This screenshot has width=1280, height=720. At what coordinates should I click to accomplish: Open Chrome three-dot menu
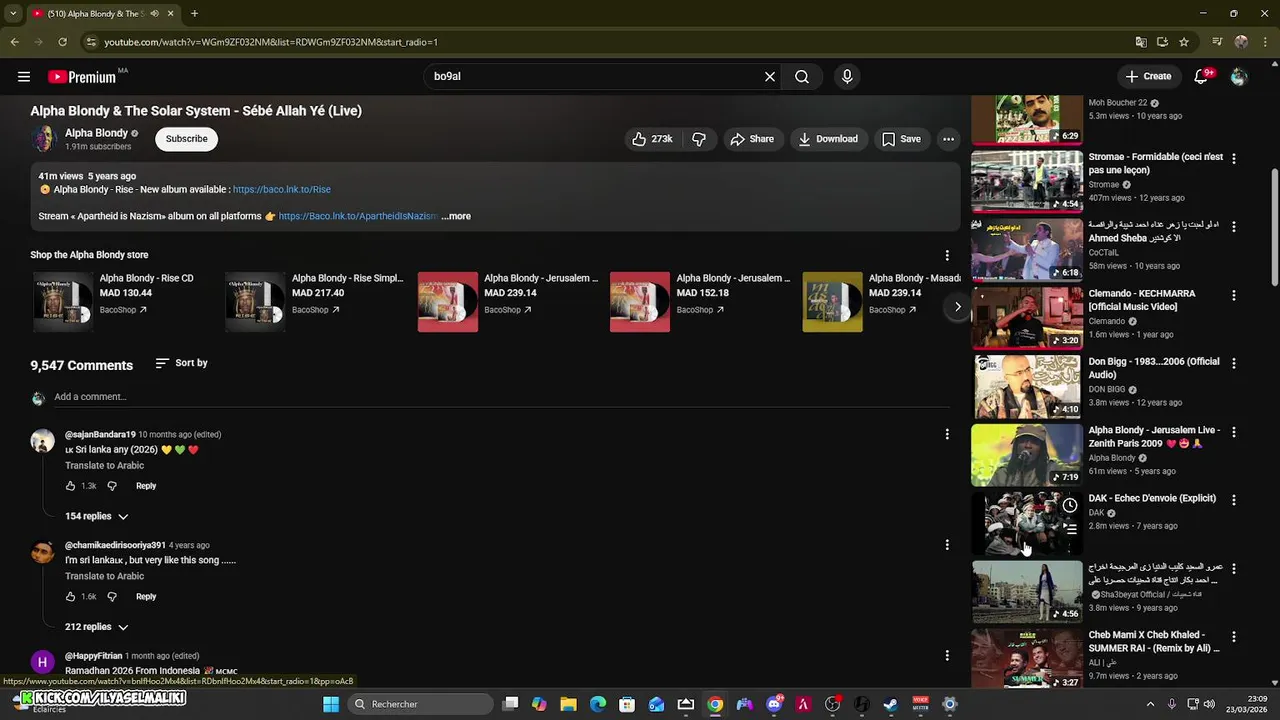pos(1264,42)
